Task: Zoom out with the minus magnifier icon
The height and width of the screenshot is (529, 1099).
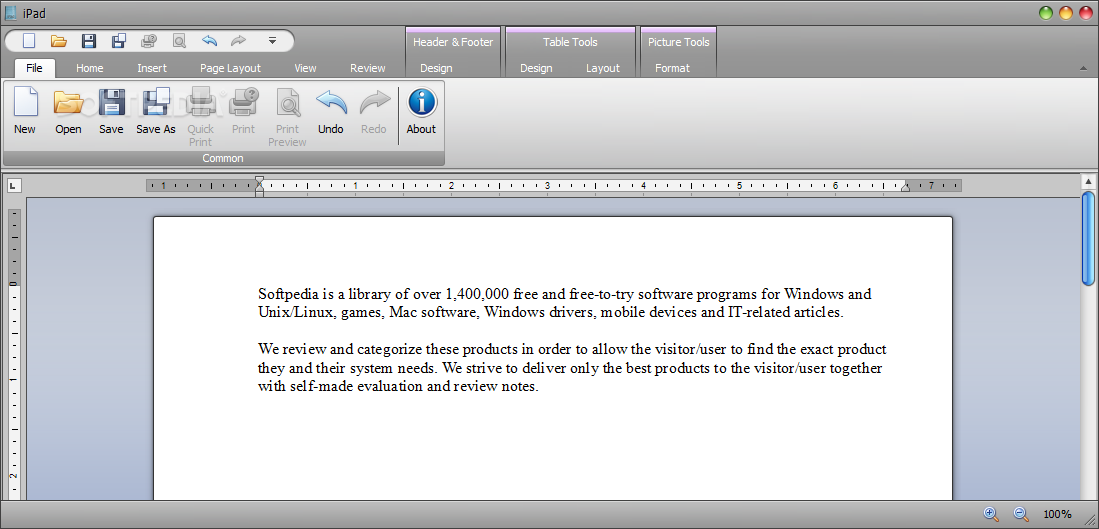Action: [x=1021, y=514]
